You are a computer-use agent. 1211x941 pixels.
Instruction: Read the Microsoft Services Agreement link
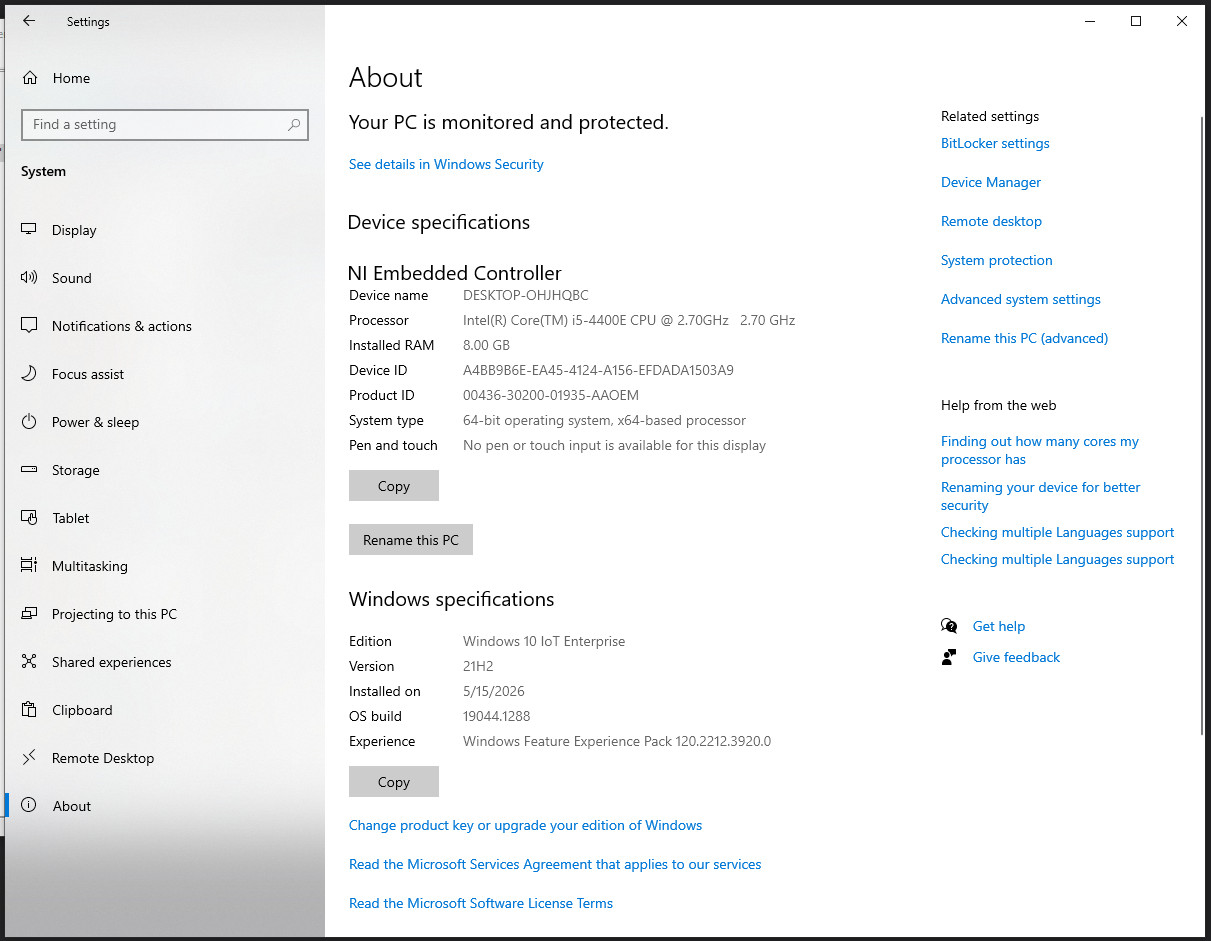(555, 864)
